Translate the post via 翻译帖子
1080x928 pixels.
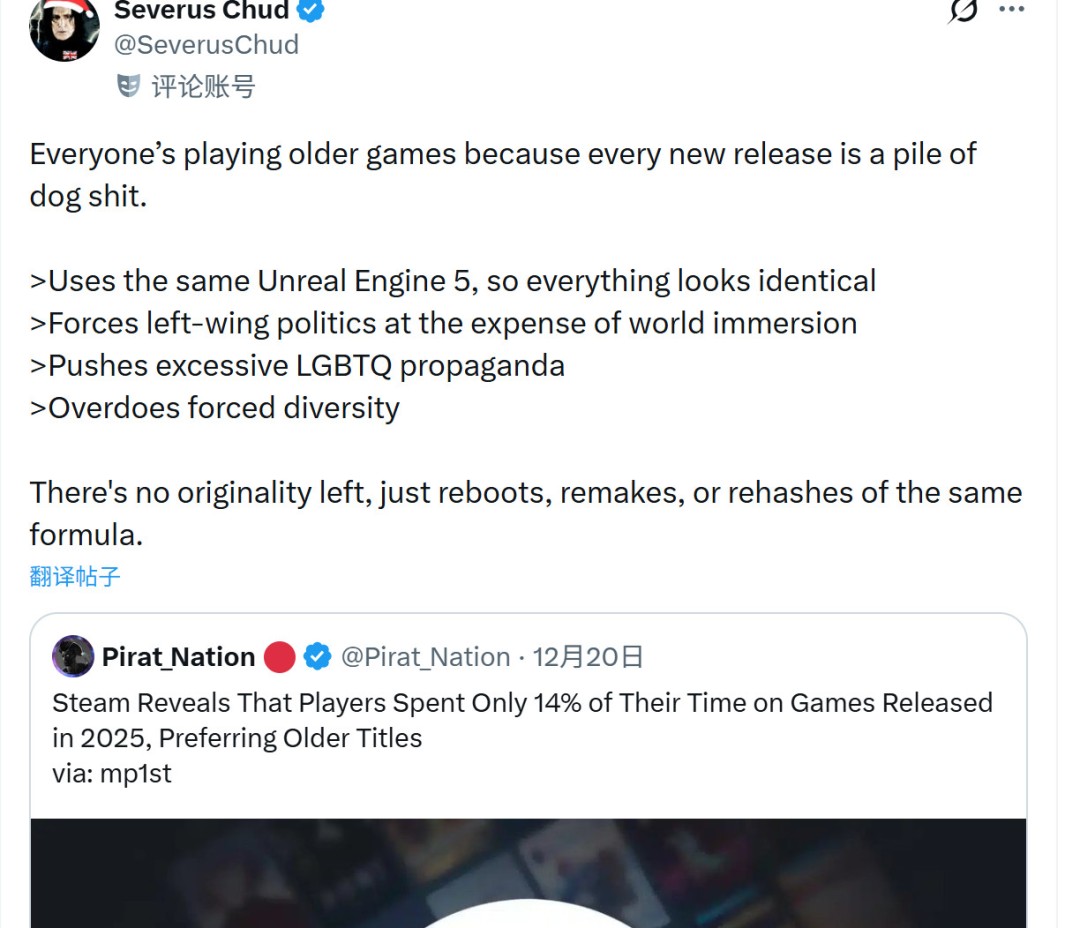click(75, 576)
